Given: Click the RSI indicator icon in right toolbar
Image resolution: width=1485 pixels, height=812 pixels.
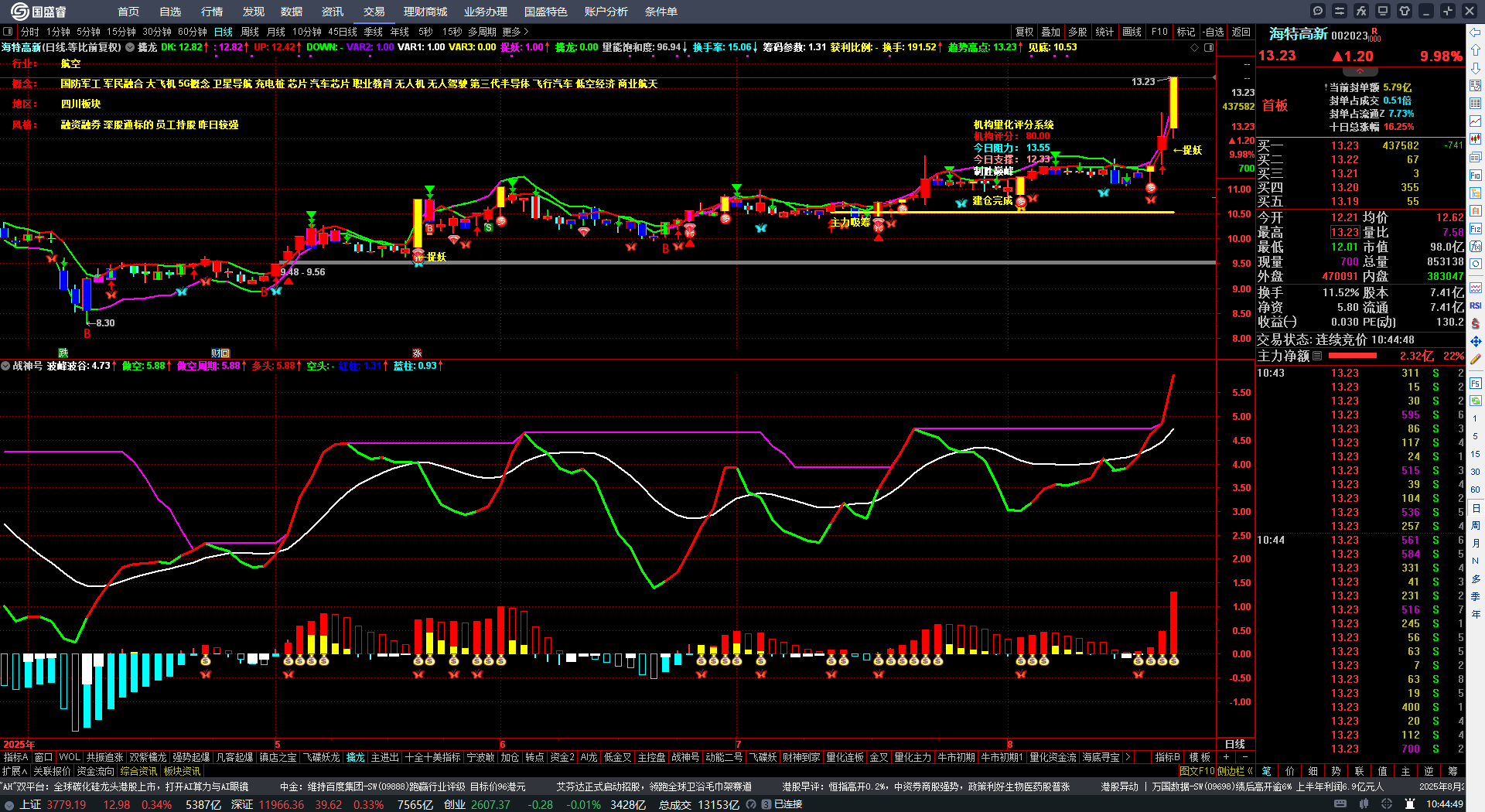Looking at the screenshot, I should (1476, 305).
